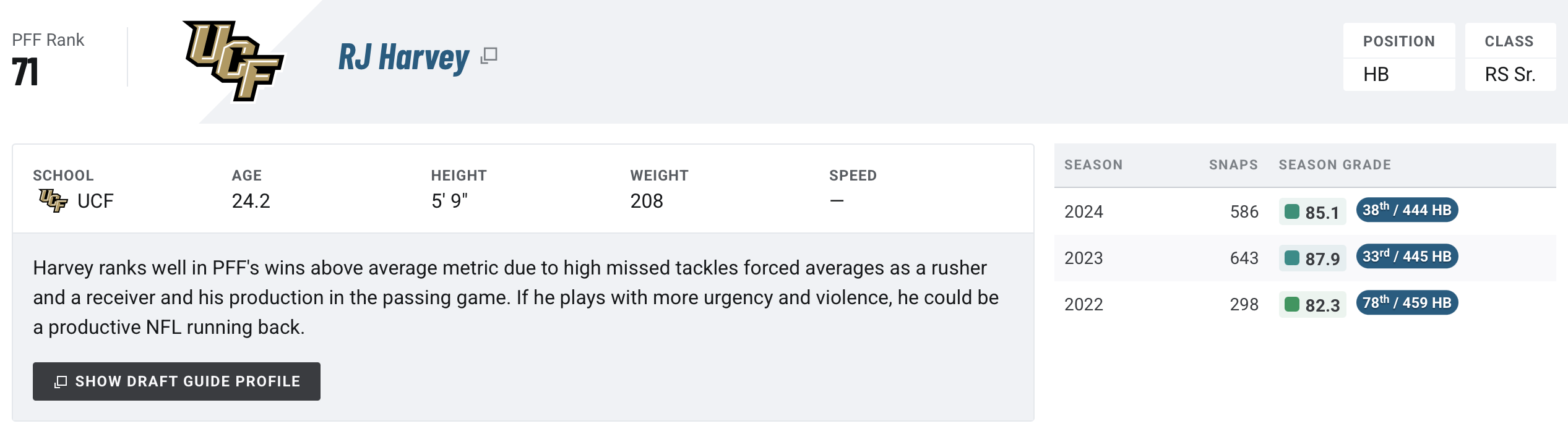Click the Position HB box

pyautogui.click(x=1399, y=57)
